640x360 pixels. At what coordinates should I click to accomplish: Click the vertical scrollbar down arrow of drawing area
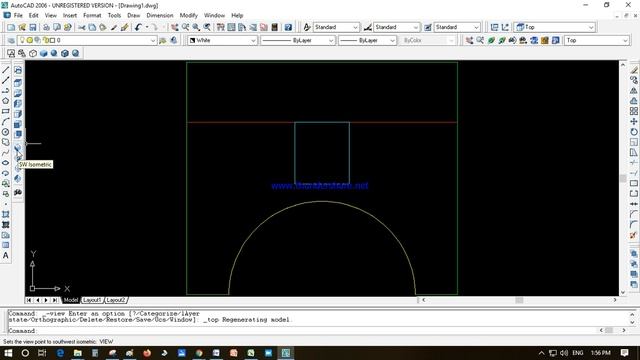(623, 293)
